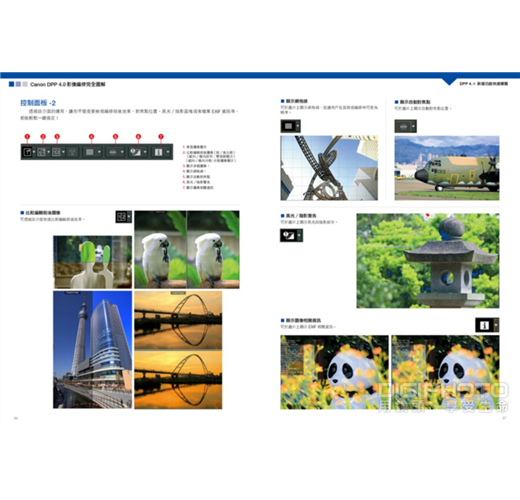Screen dimensions: 520x500
Task: Expand dropdown arrow next to highlight/shadow warning toolbar icon
Action: point(145,152)
